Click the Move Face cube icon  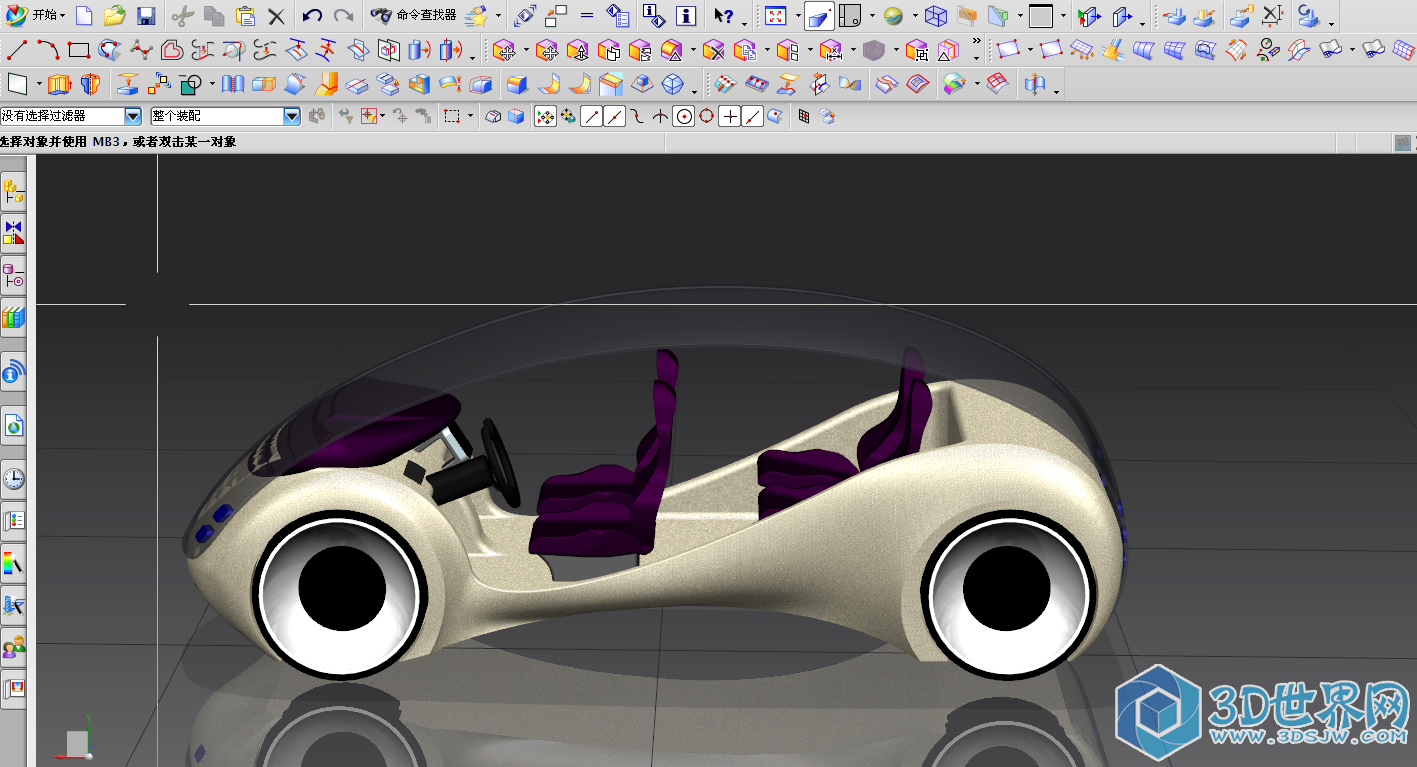pos(505,50)
